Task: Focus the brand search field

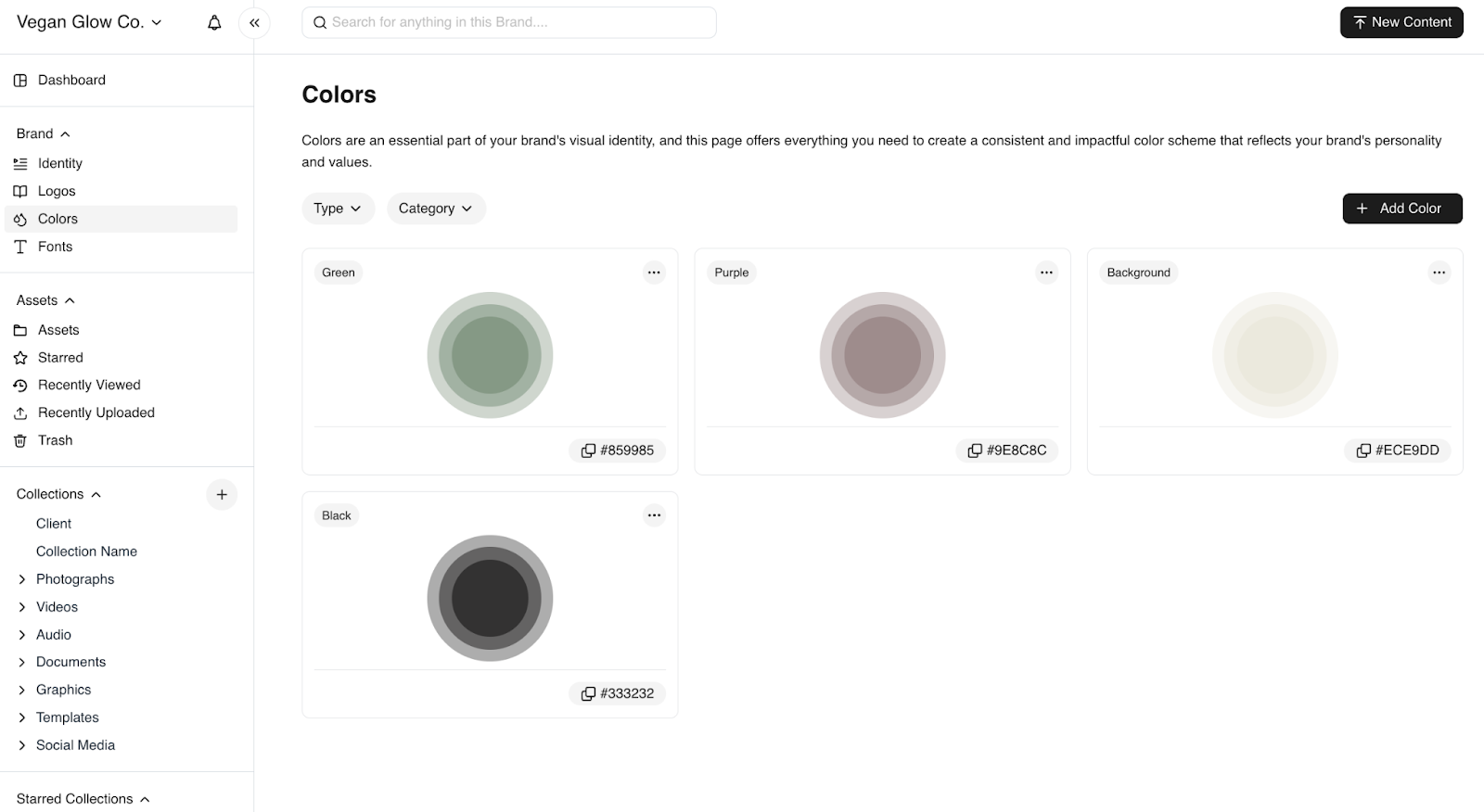Action: pyautogui.click(x=508, y=22)
